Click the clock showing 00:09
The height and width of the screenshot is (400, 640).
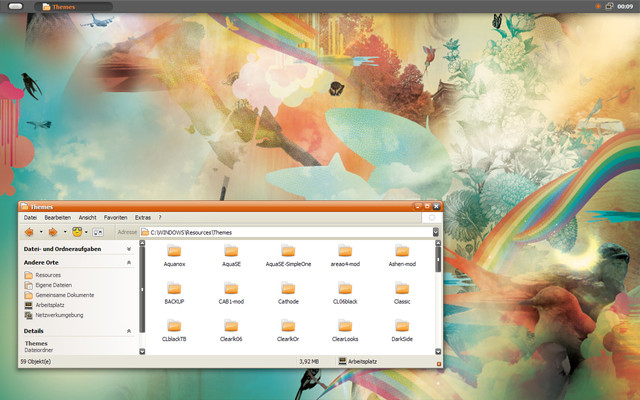(625, 7)
